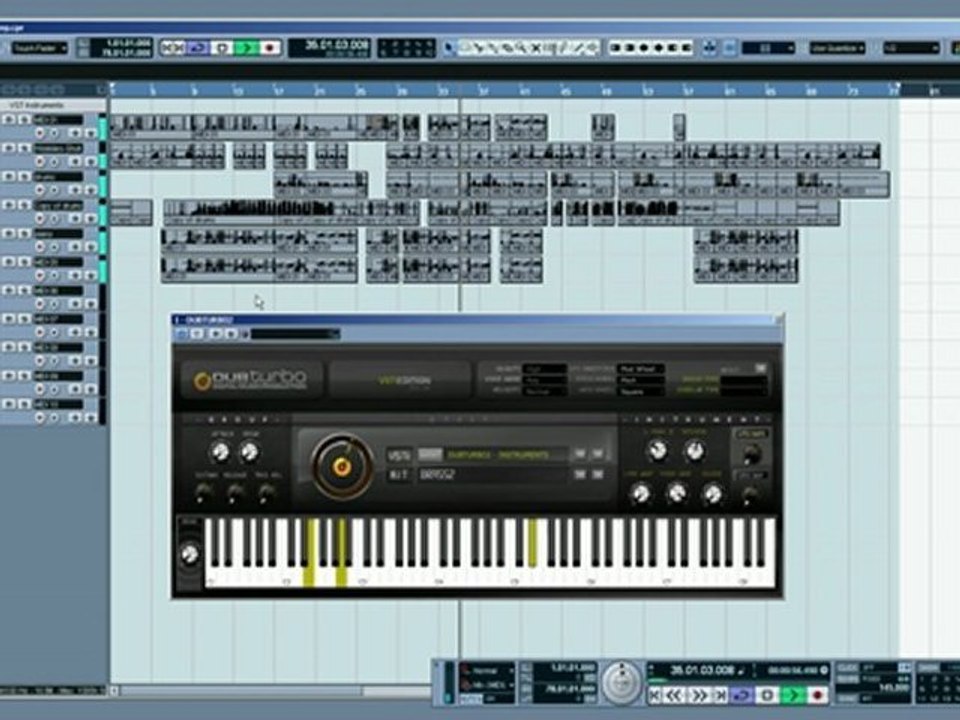This screenshot has width=960, height=720.
Task: Click the toolbar position display 35.01.03.008
Action: pos(329,48)
